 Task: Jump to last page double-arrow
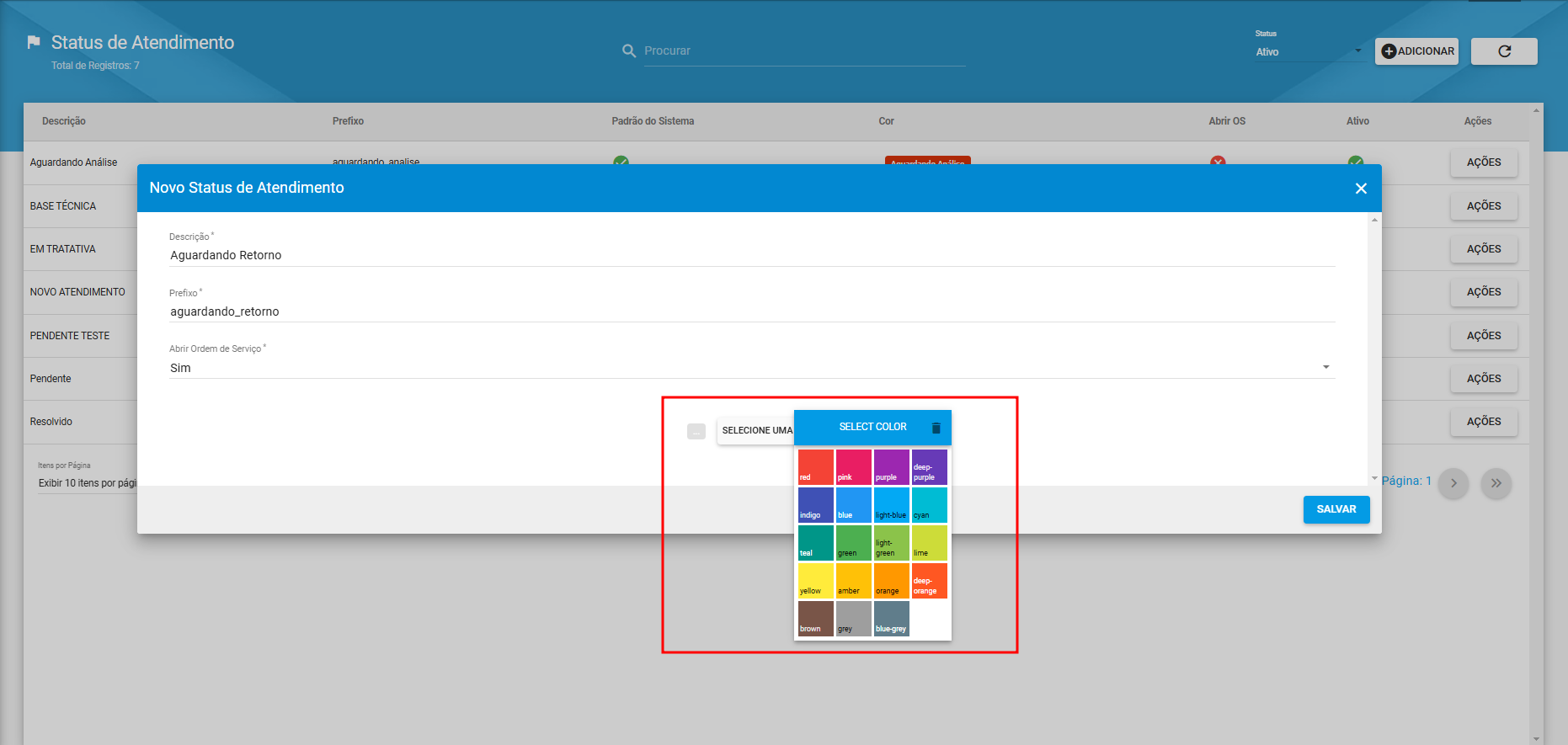pyautogui.click(x=1496, y=483)
